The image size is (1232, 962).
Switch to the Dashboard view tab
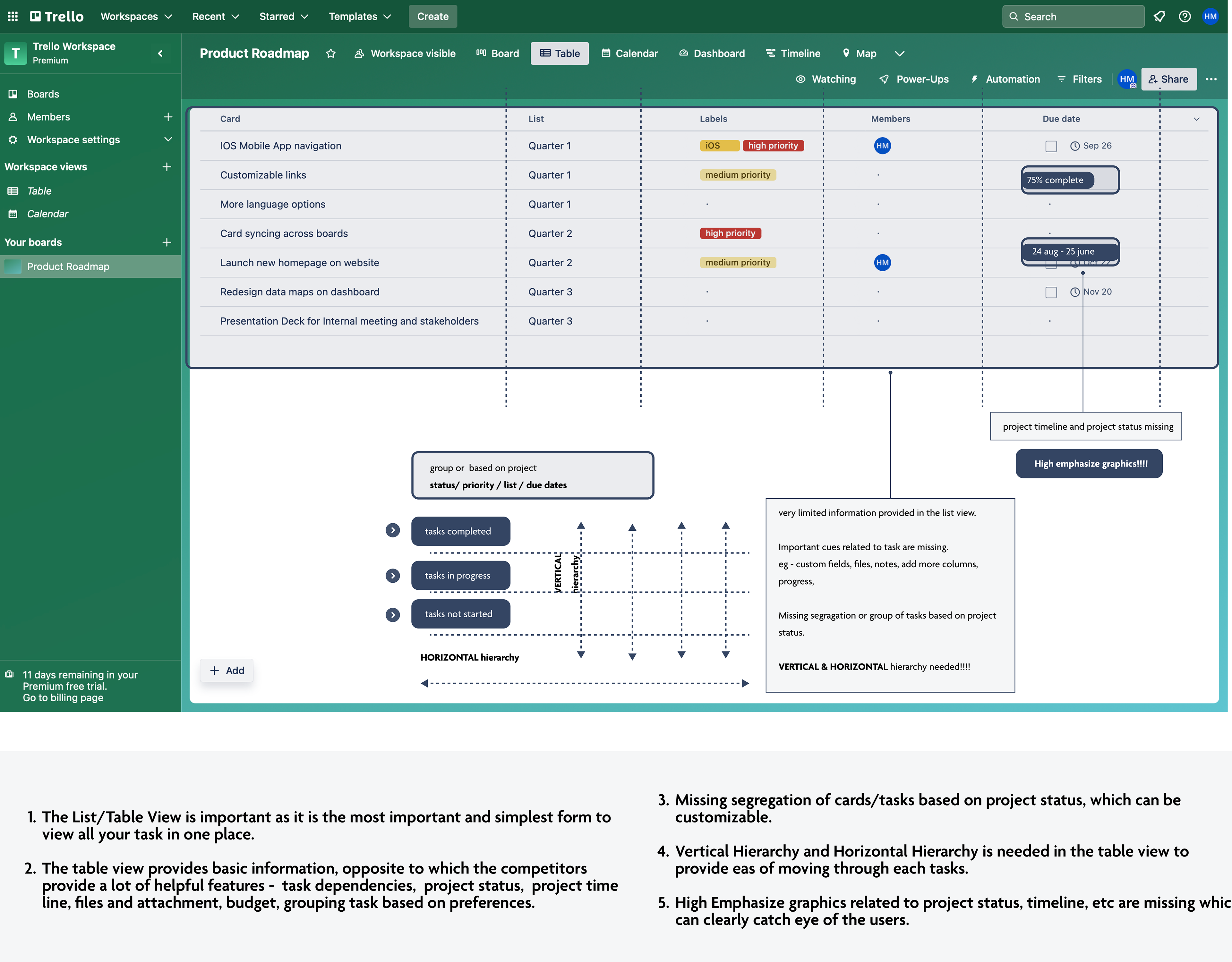[712, 54]
